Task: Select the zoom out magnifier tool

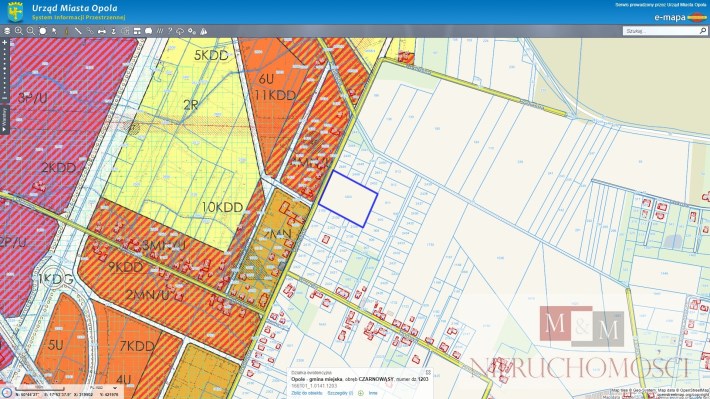Action: [30, 31]
